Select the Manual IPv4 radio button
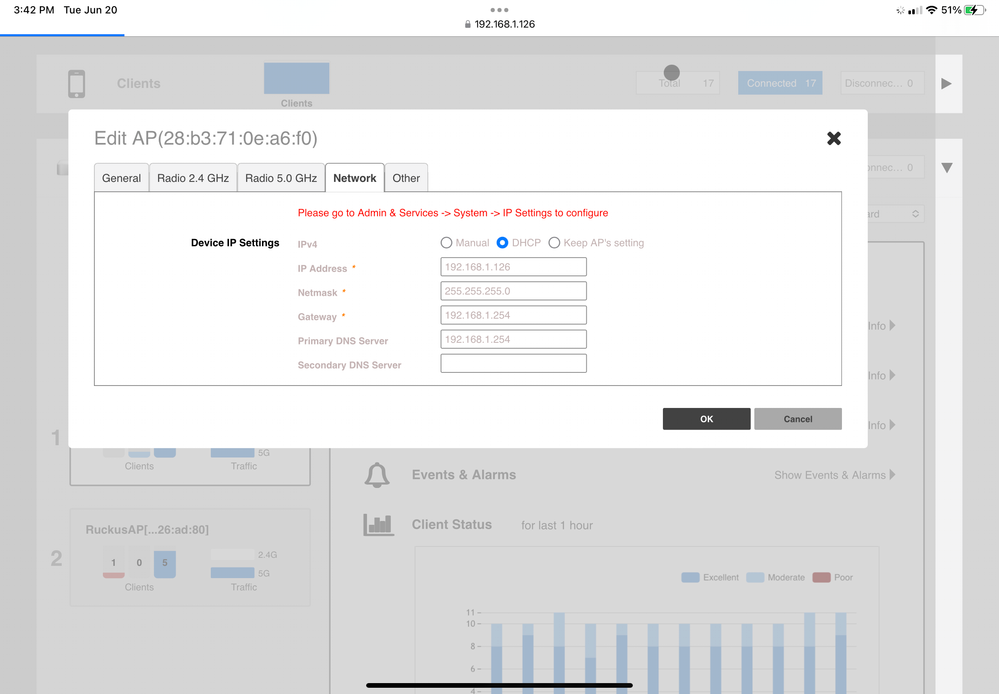The width and height of the screenshot is (999, 694). point(447,243)
